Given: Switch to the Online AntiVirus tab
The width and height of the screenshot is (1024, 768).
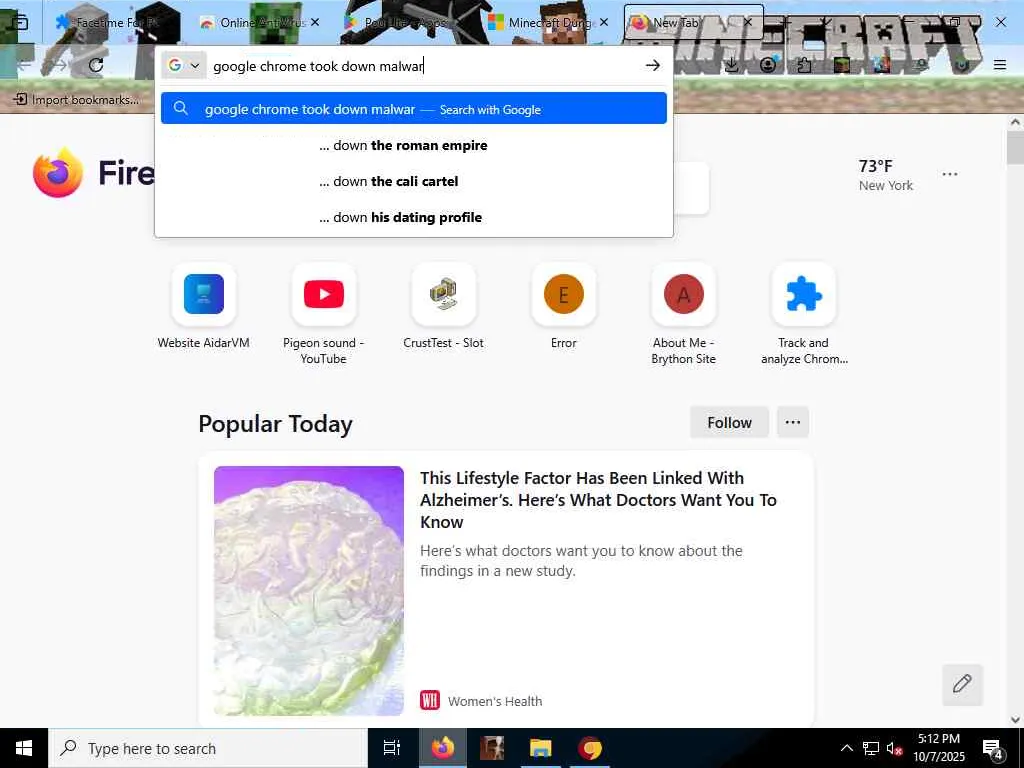Looking at the screenshot, I should click(x=258, y=22).
